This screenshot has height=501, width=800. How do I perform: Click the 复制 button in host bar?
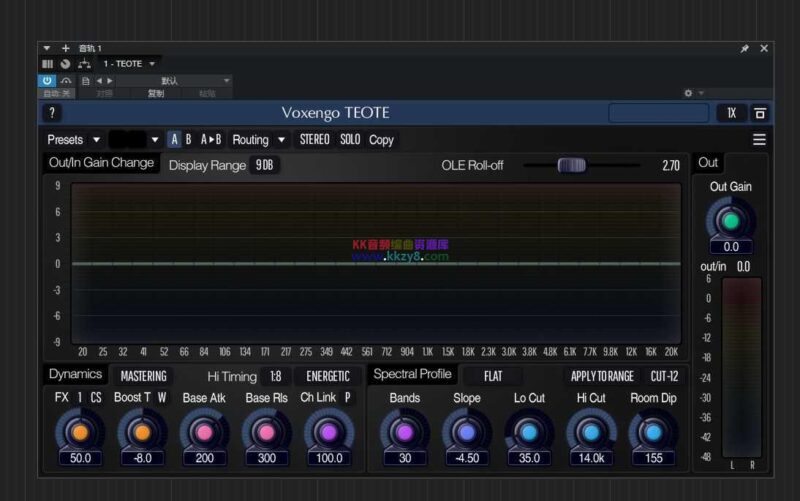156,93
